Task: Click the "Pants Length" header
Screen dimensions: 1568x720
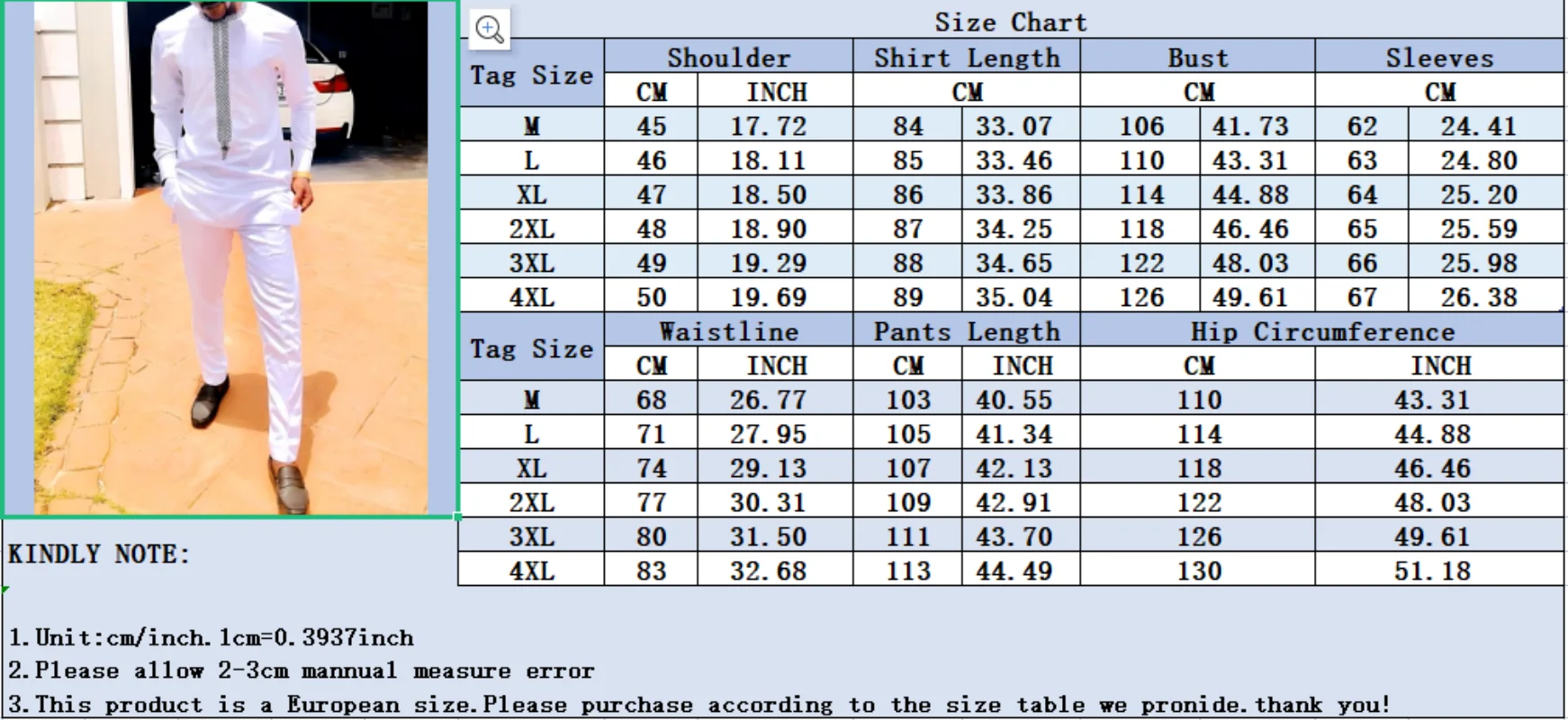Action: click(967, 331)
